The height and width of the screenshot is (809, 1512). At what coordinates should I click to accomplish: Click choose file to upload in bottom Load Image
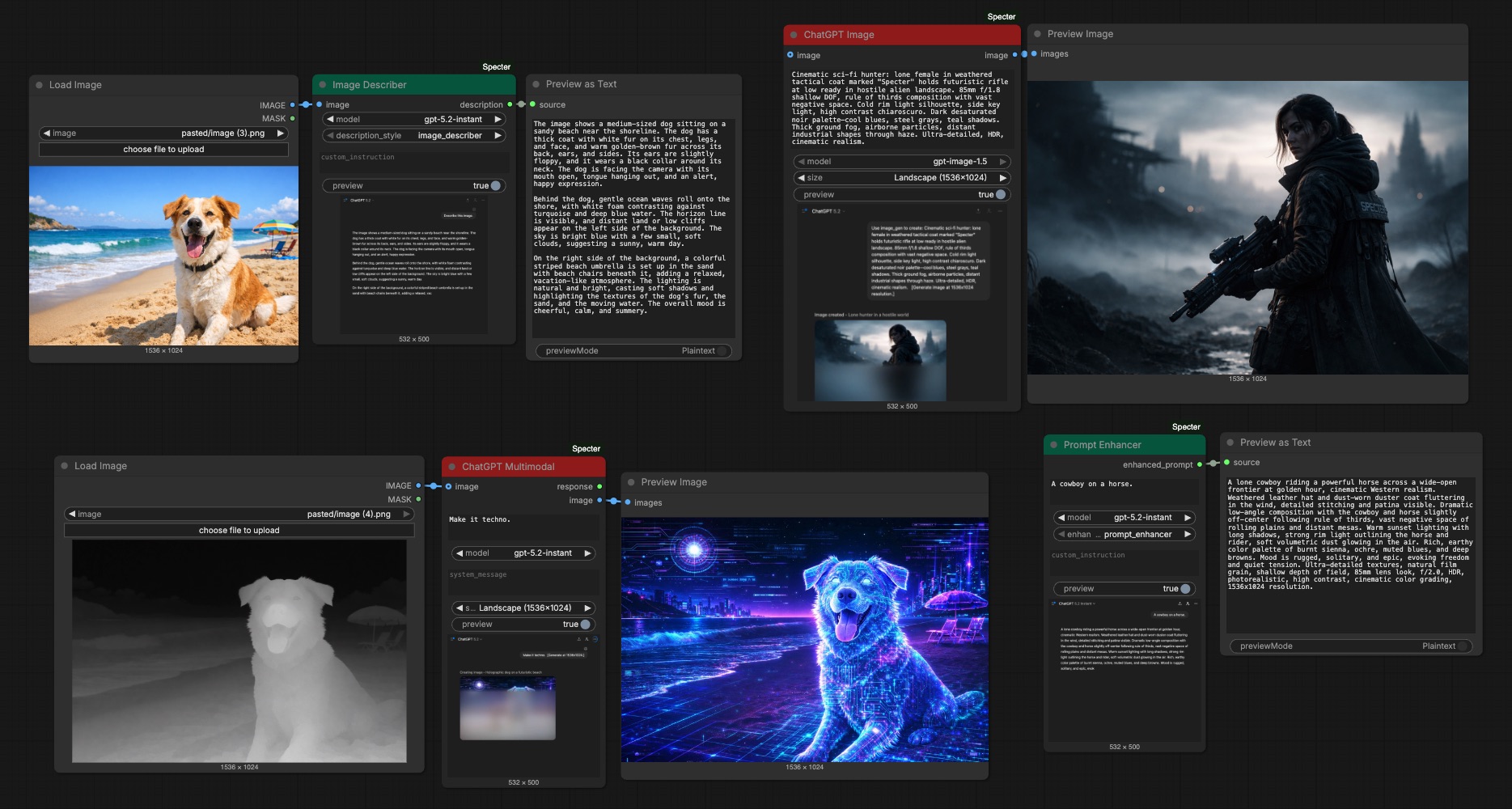click(239, 531)
